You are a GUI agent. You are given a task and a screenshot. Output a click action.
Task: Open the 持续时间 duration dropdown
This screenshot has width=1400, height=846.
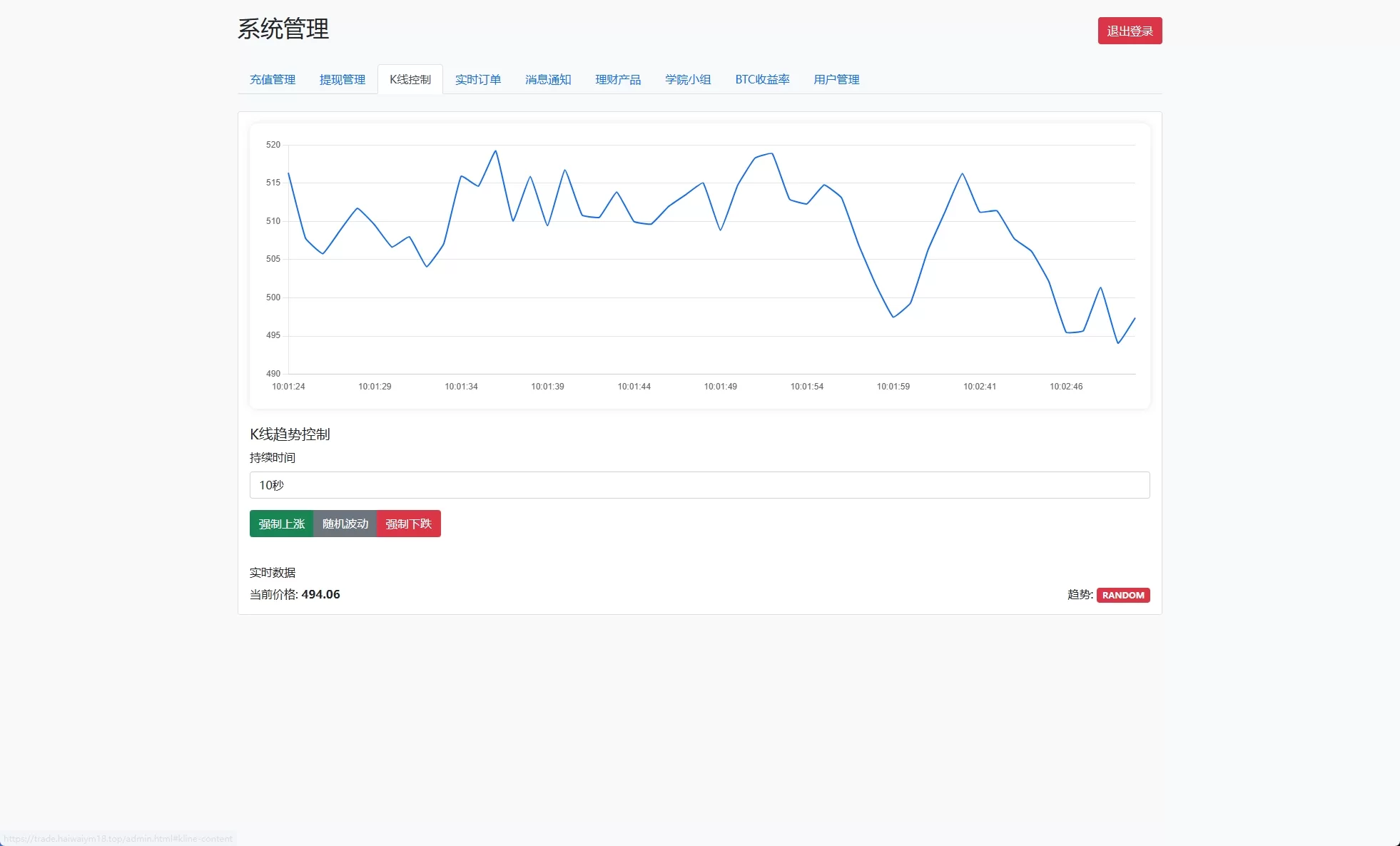coord(699,485)
